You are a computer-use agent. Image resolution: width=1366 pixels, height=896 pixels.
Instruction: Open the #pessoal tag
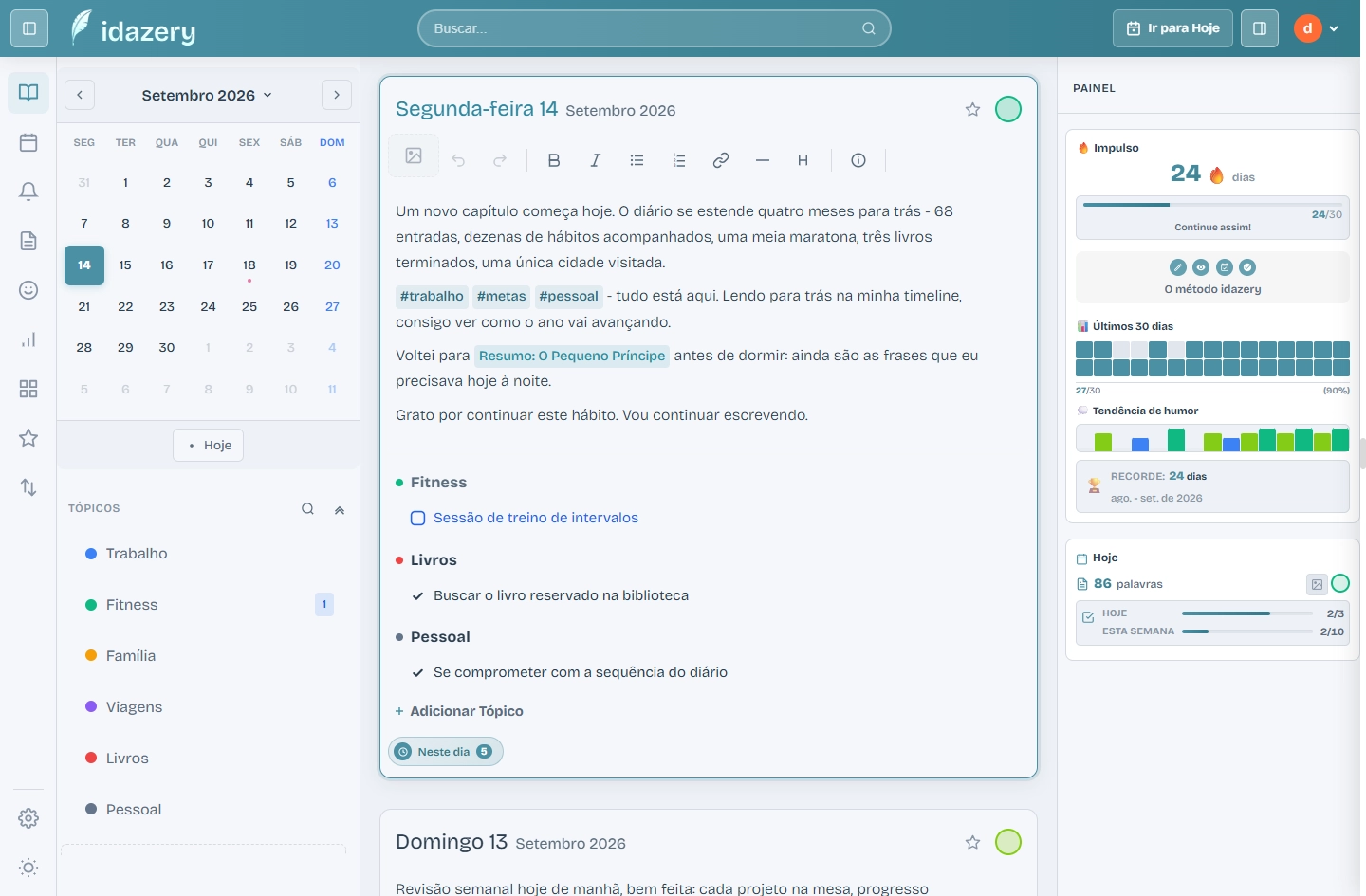(568, 296)
